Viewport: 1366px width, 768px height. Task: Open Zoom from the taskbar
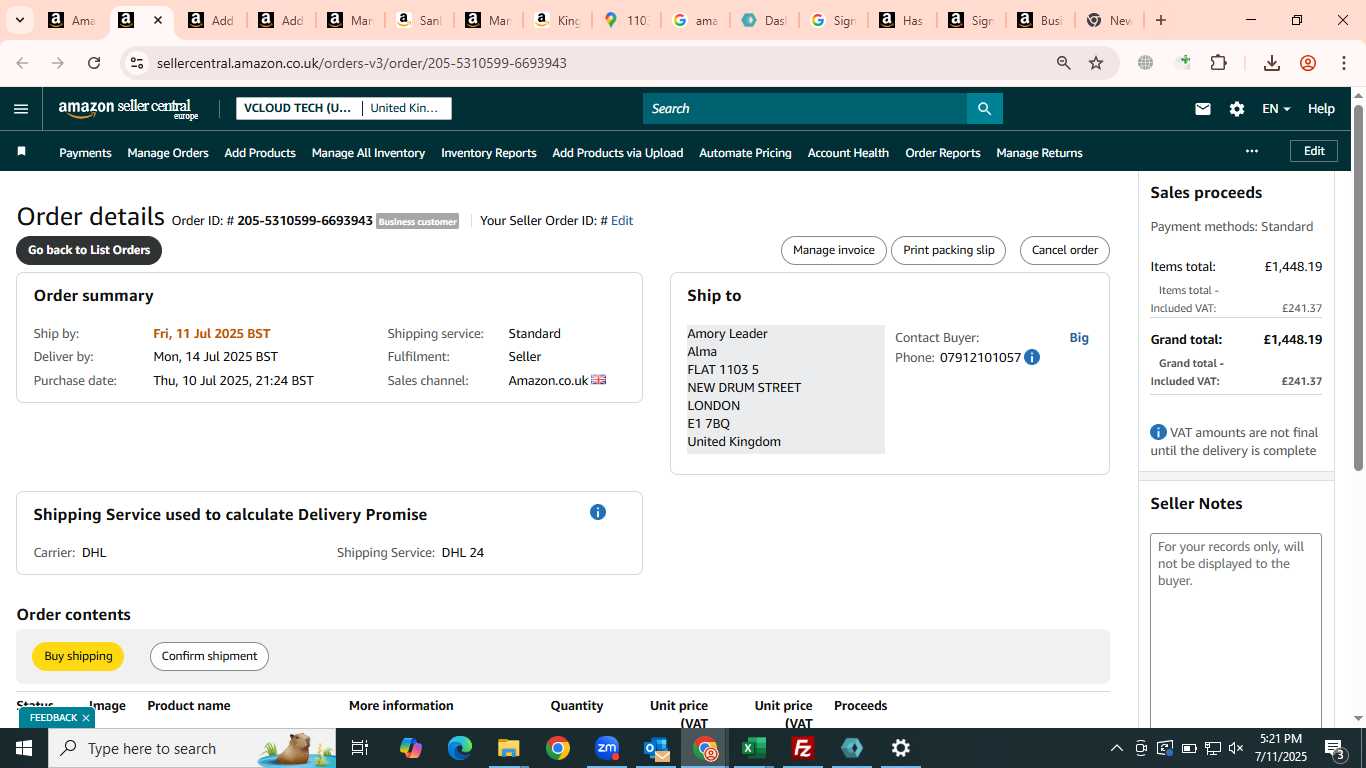(607, 748)
